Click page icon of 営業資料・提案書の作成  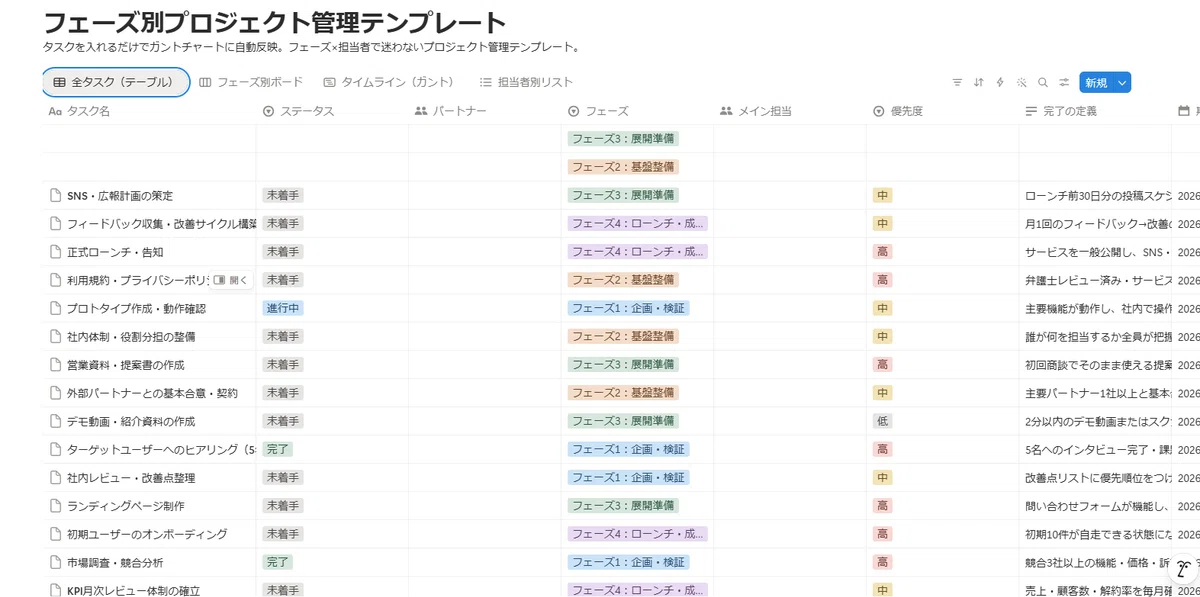point(56,364)
